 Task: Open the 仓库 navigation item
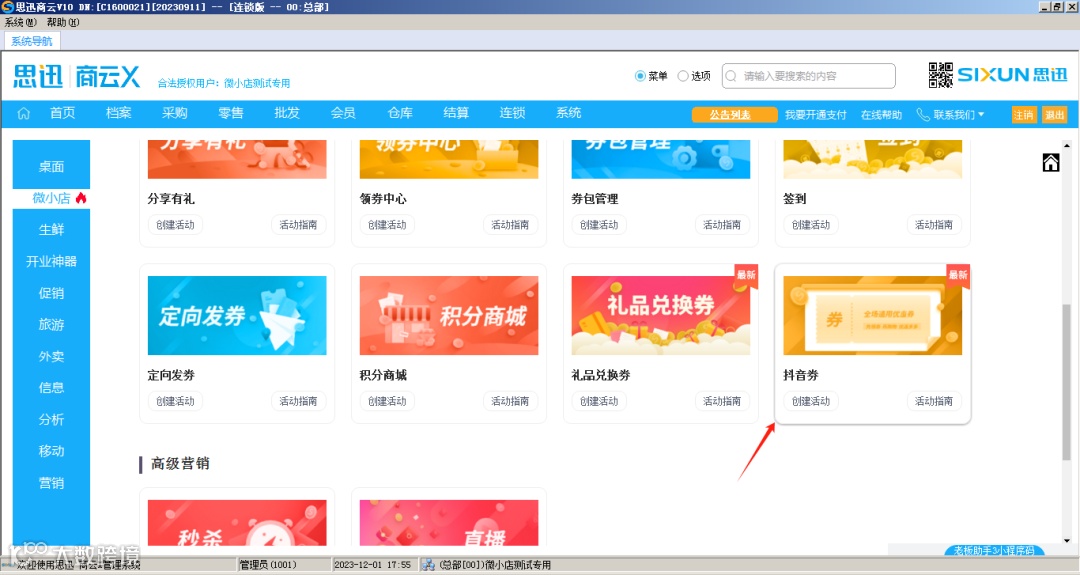399,113
